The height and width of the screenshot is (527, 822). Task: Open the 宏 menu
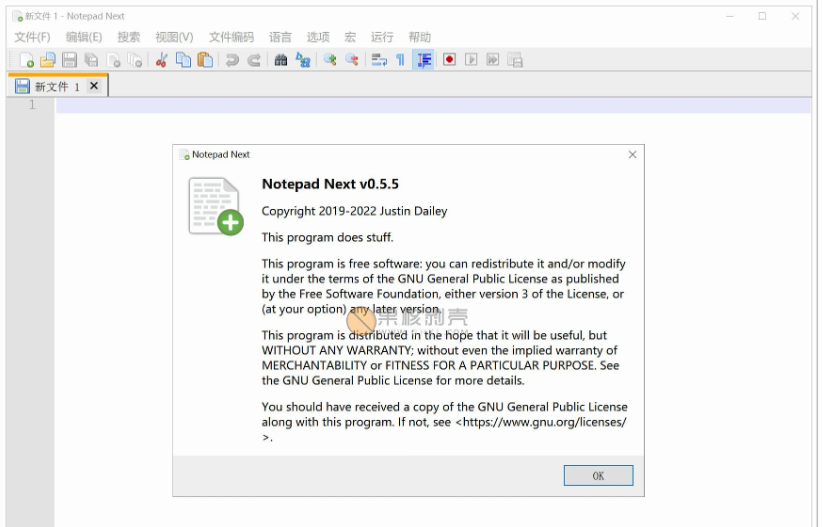[350, 37]
